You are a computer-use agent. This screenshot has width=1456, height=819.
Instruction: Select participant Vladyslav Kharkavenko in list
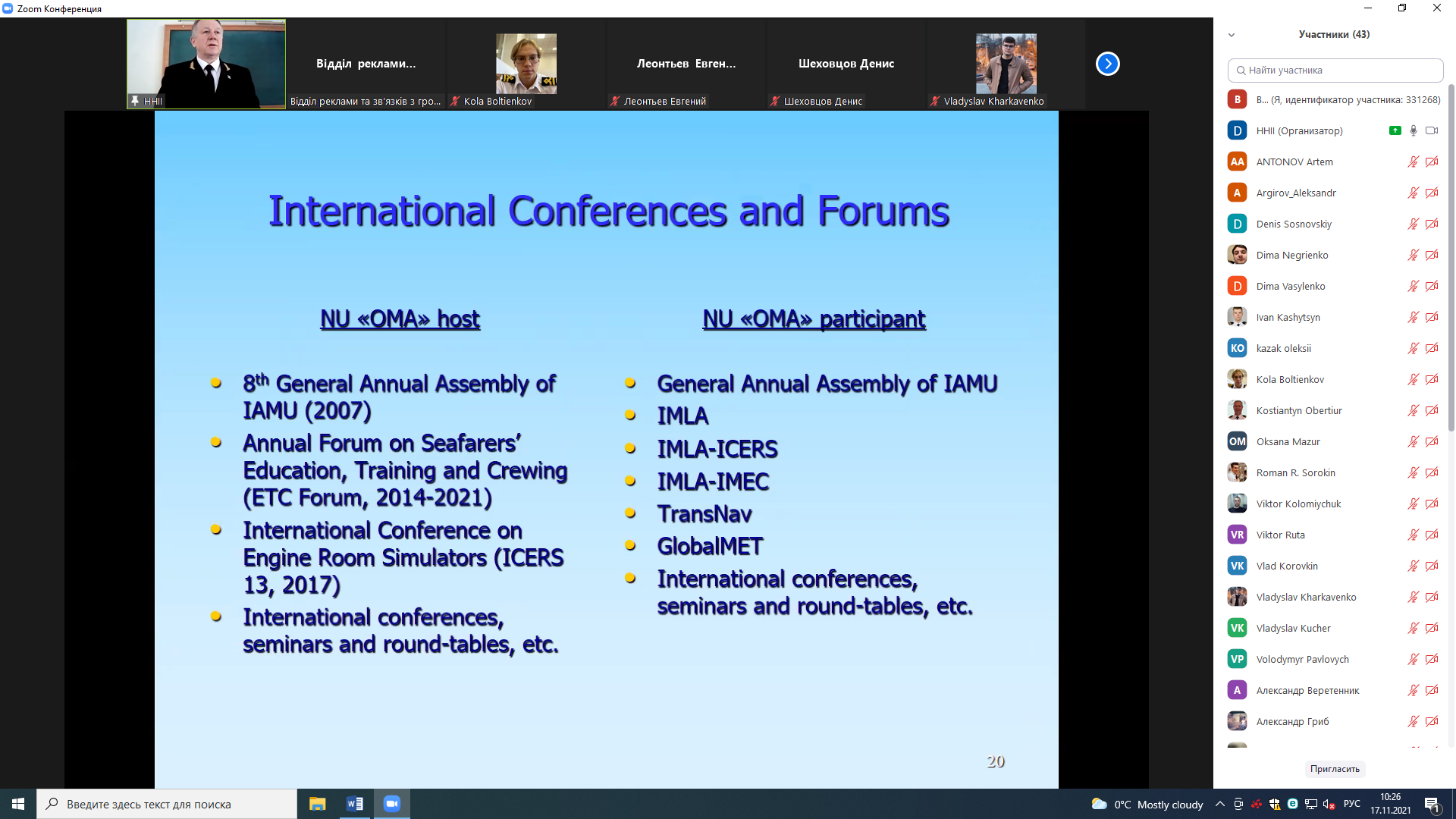(x=1333, y=597)
